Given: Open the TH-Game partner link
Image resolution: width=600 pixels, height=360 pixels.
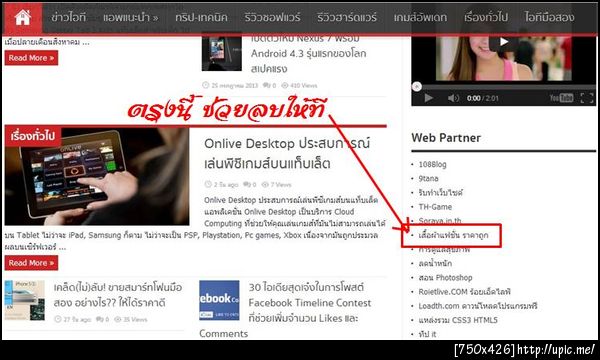Looking at the screenshot, I should point(435,207).
